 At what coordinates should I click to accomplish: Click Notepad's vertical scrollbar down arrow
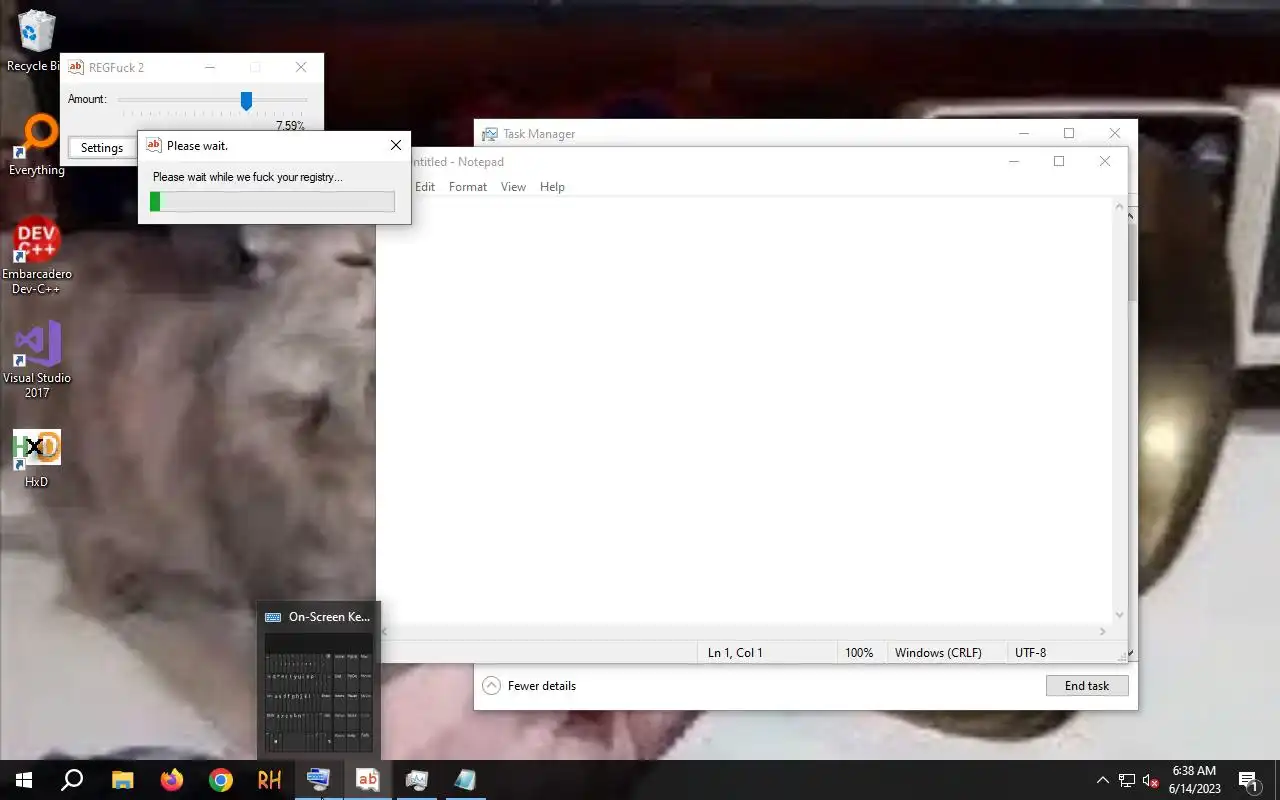[1119, 615]
